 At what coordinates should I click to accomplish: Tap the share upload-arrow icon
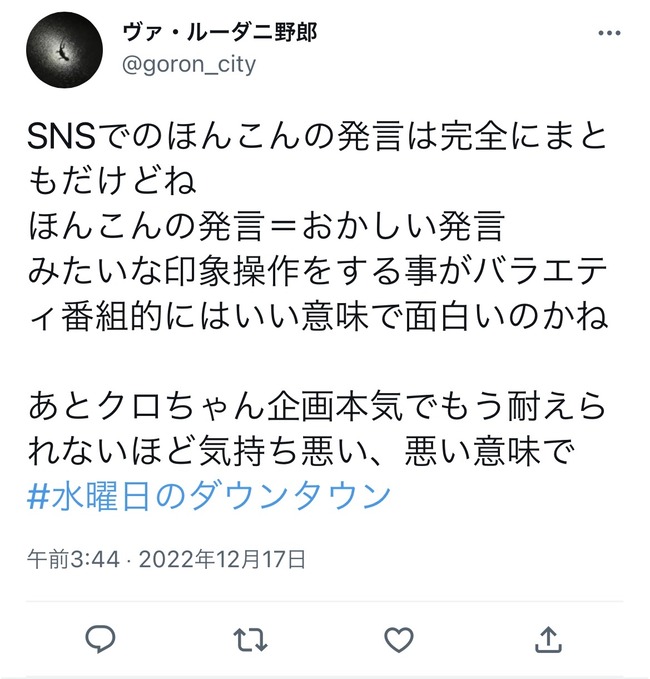[548, 639]
